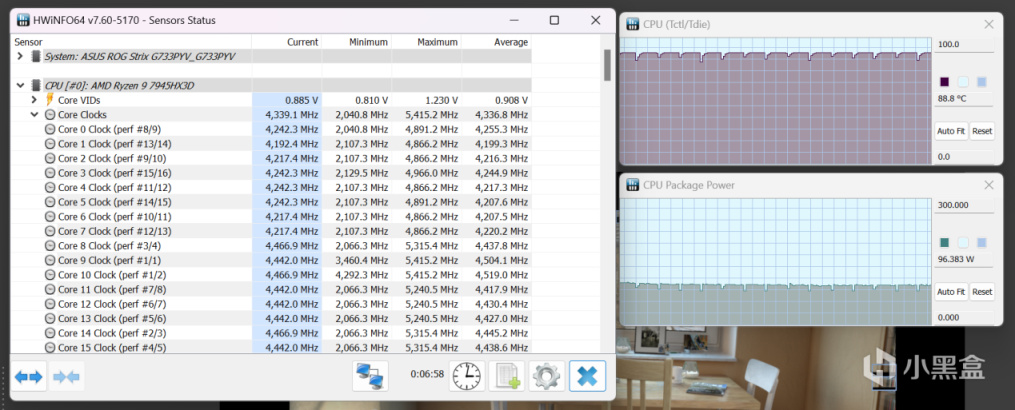Click Reset in CPU (Tctl/Tdie) graph
Screen dimensions: 1015x410
pos(981,131)
